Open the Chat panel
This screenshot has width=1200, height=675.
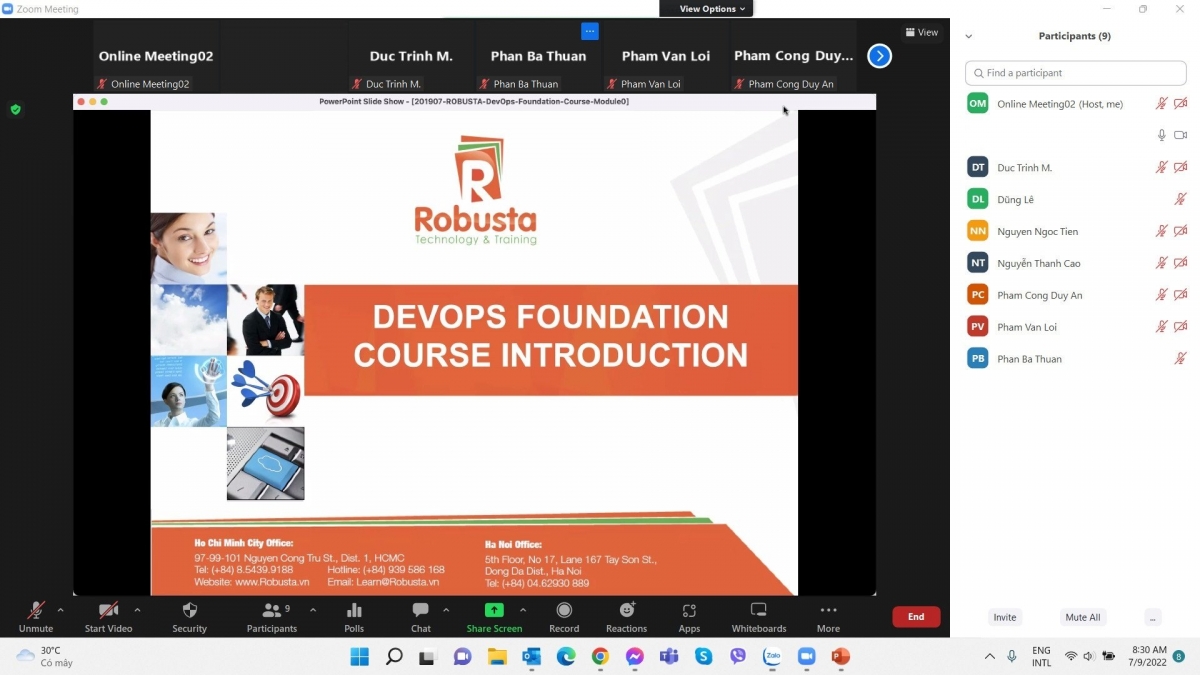(x=420, y=617)
